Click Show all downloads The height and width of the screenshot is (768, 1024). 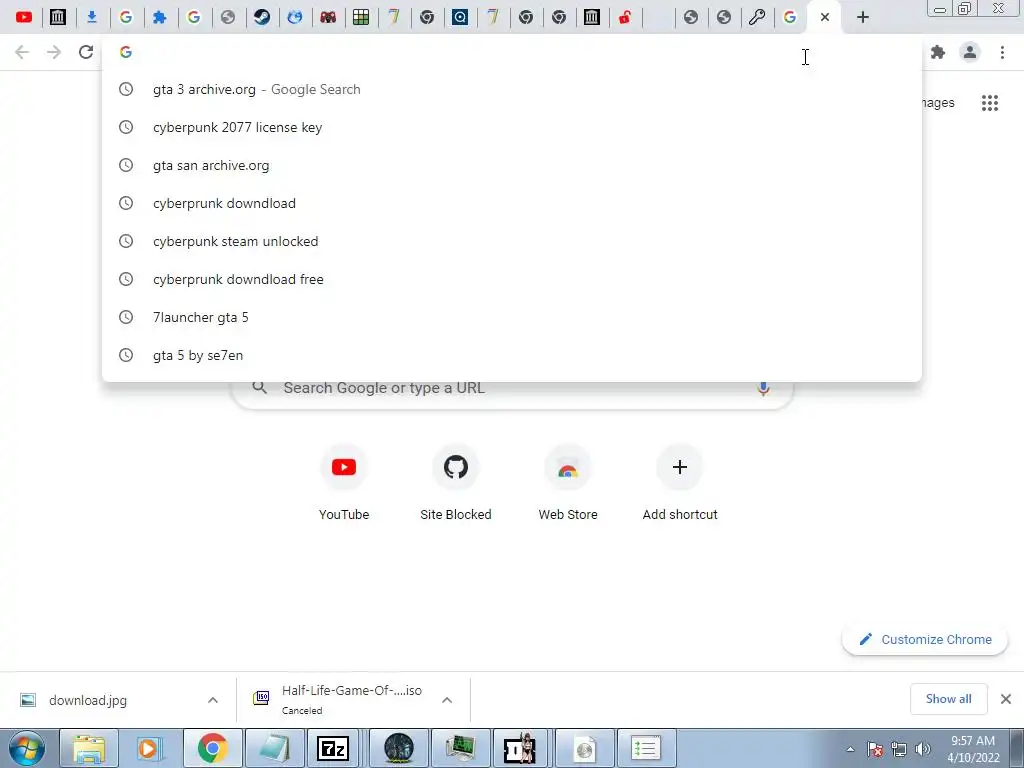pyautogui.click(x=948, y=699)
